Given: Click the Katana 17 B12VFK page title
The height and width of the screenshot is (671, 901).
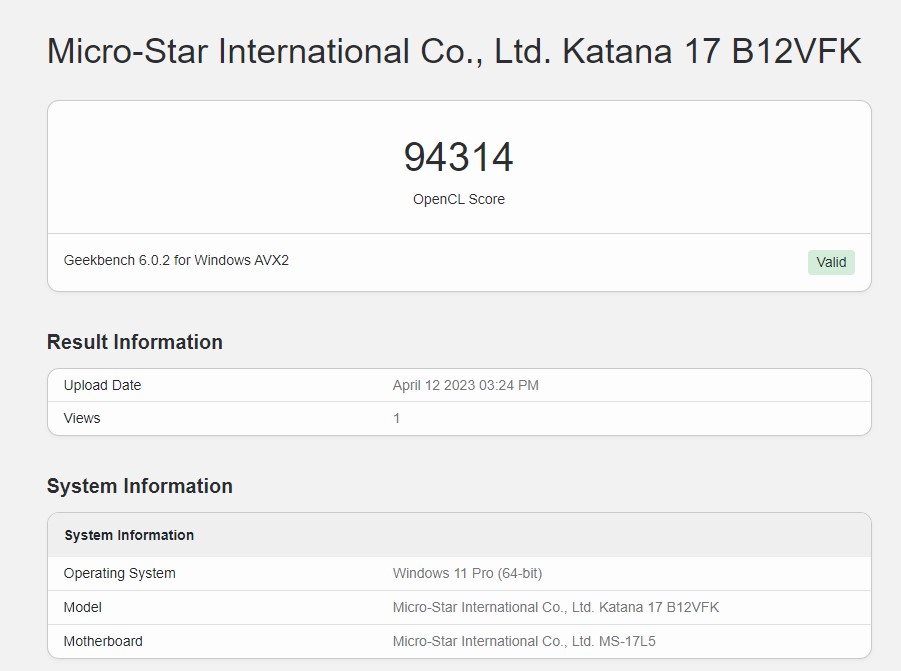Looking at the screenshot, I should (x=454, y=52).
